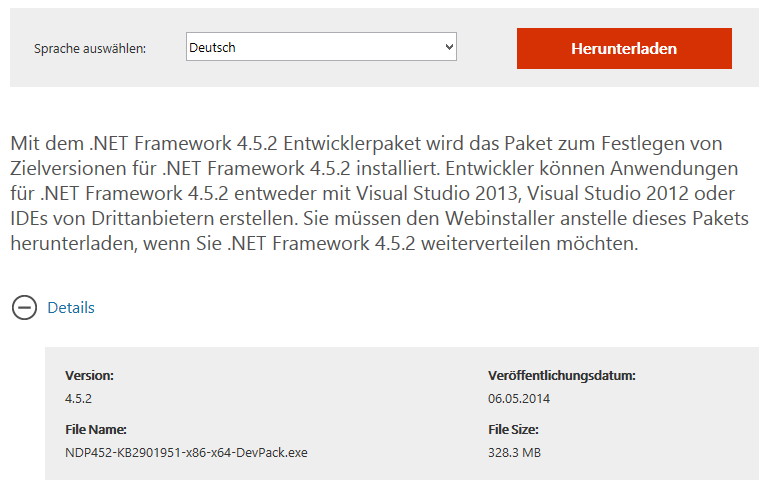Open the Deutsch language combo box
Screen dimensions: 765x493
pyautogui.click(x=321, y=47)
